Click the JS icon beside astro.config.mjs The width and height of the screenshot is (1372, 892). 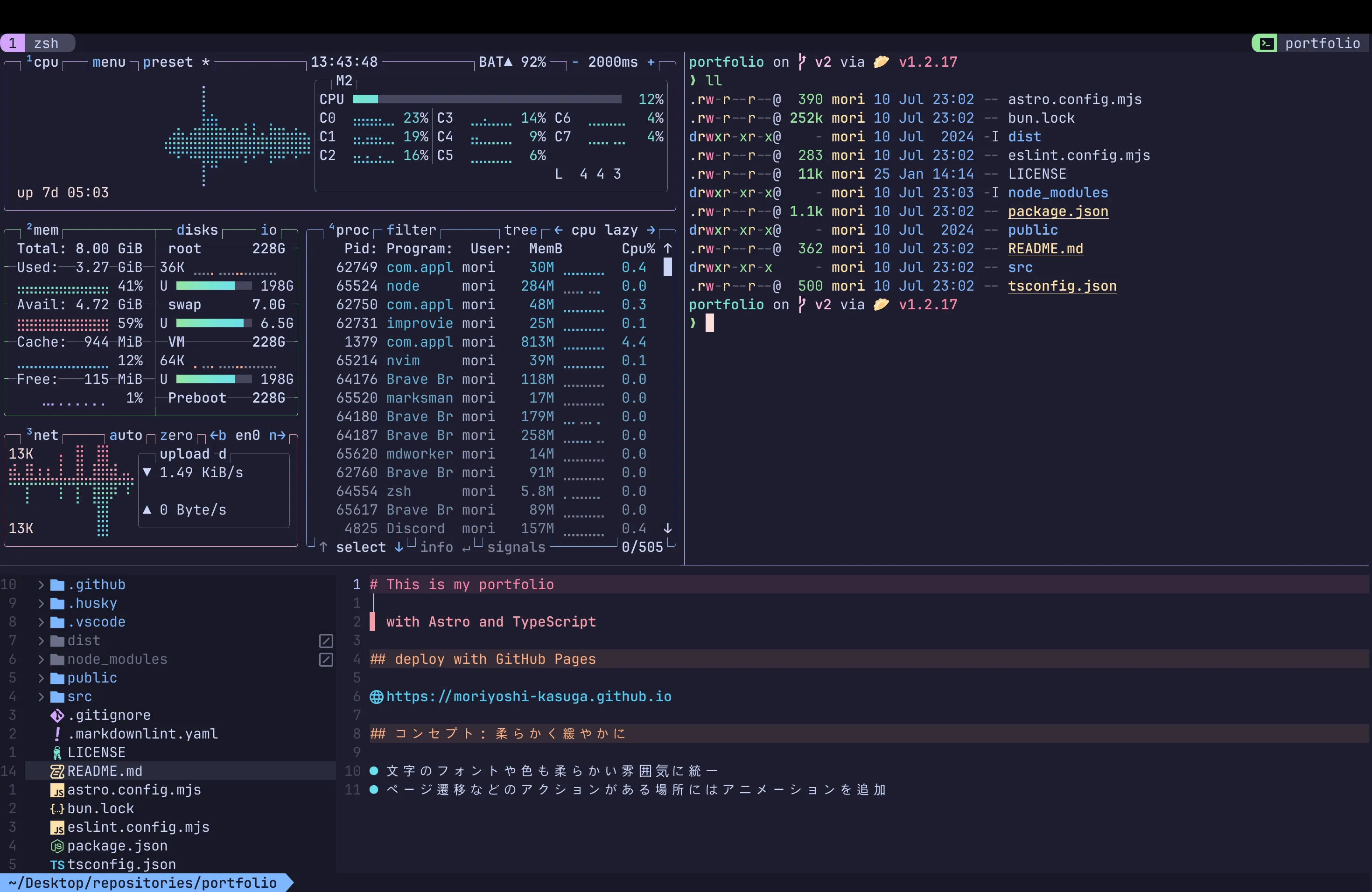pyautogui.click(x=57, y=791)
